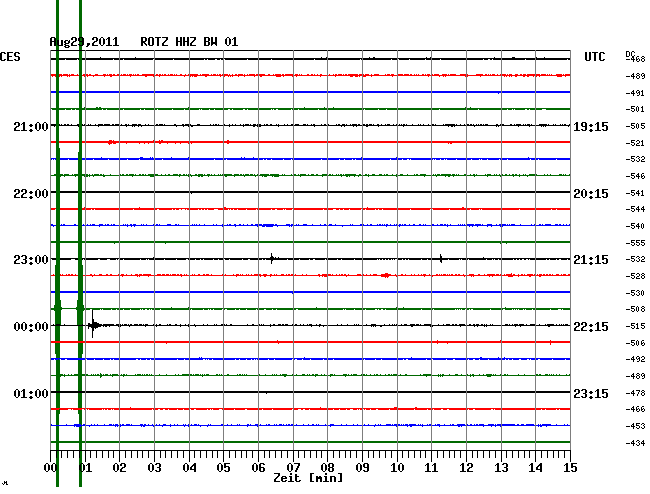Click the seismic spike on the 00:00 trace
Screen dimensions: 650x494
[93, 324]
